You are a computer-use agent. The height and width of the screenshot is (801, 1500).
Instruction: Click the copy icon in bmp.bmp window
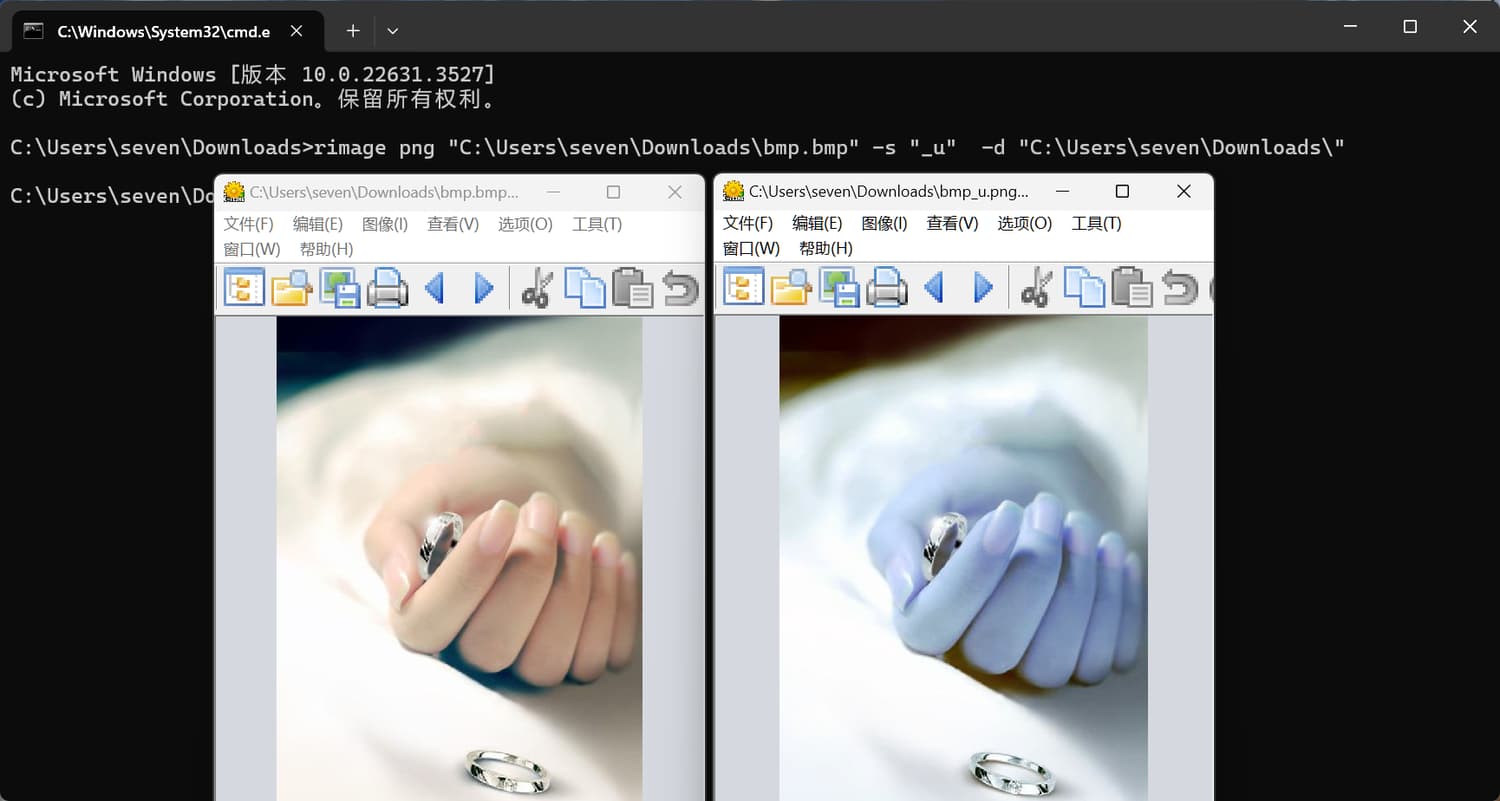(585, 289)
